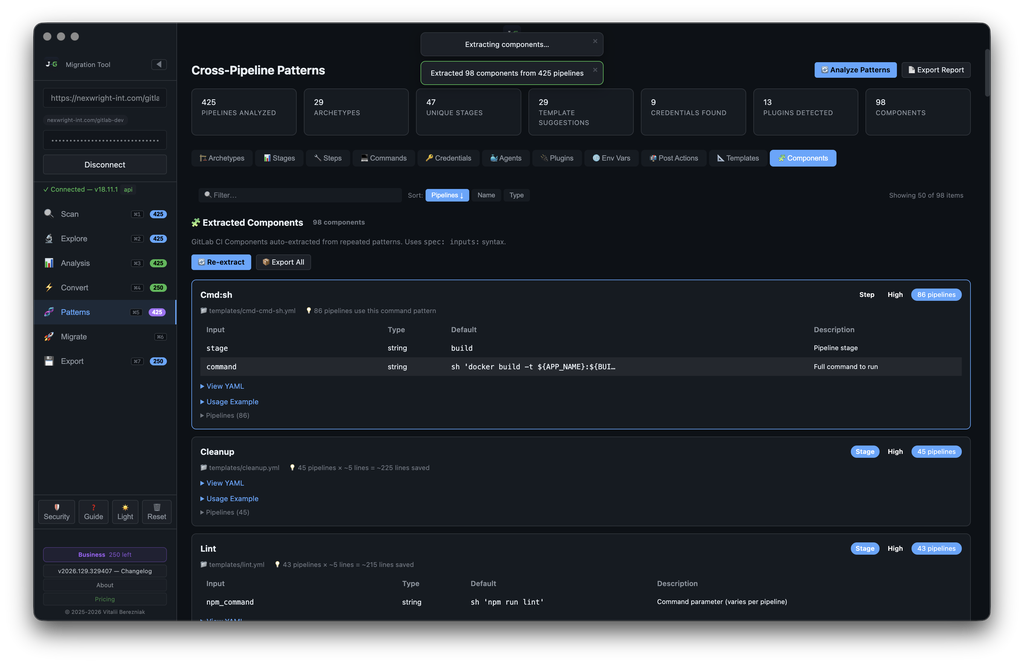Open the Changelog version link
This screenshot has width=1024, height=665.
point(104,571)
